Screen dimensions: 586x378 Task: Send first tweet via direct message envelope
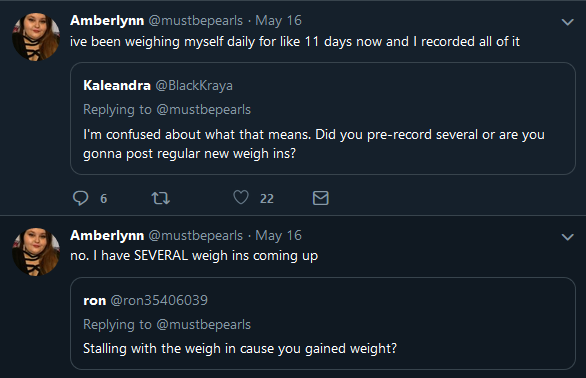[321, 198]
